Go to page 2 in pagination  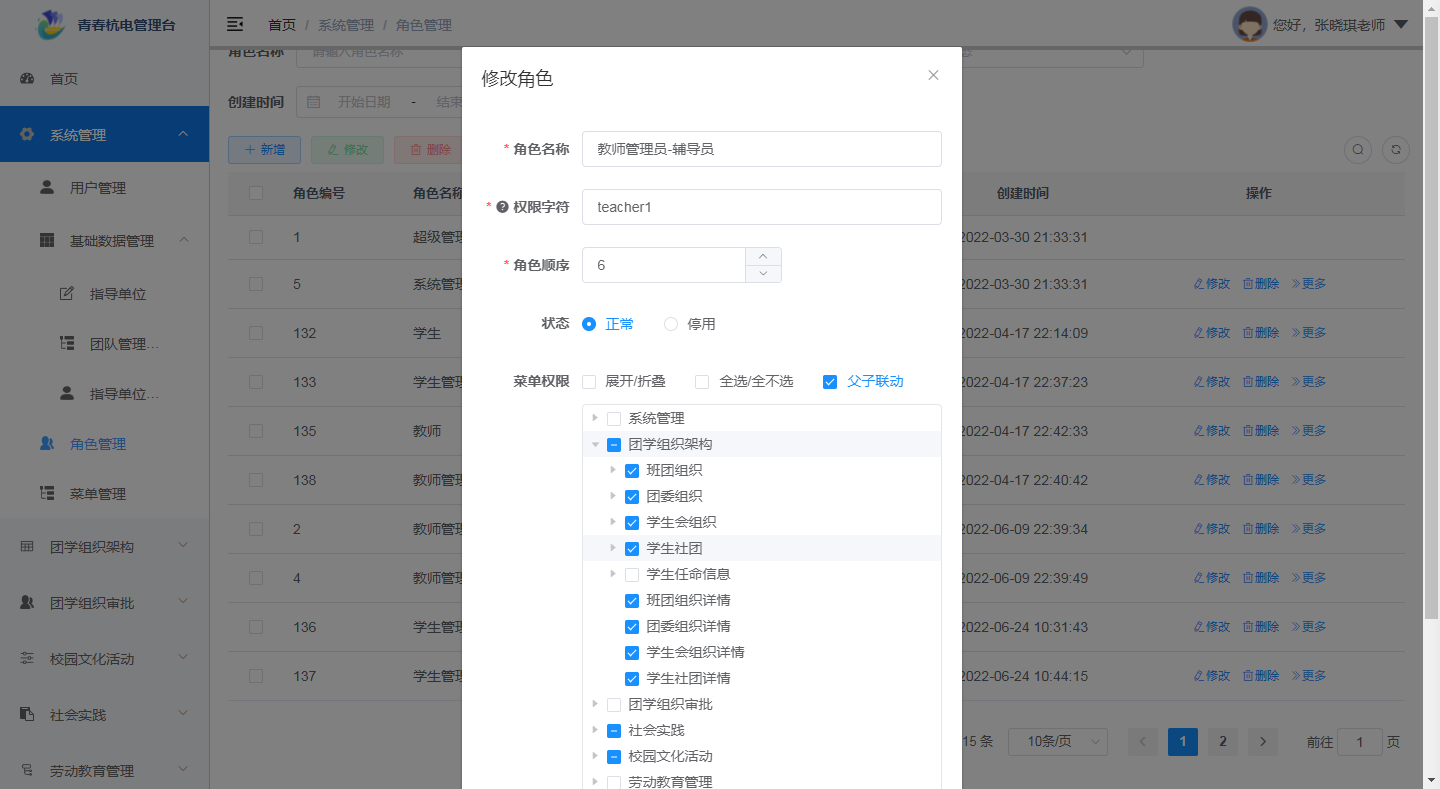(x=1223, y=741)
